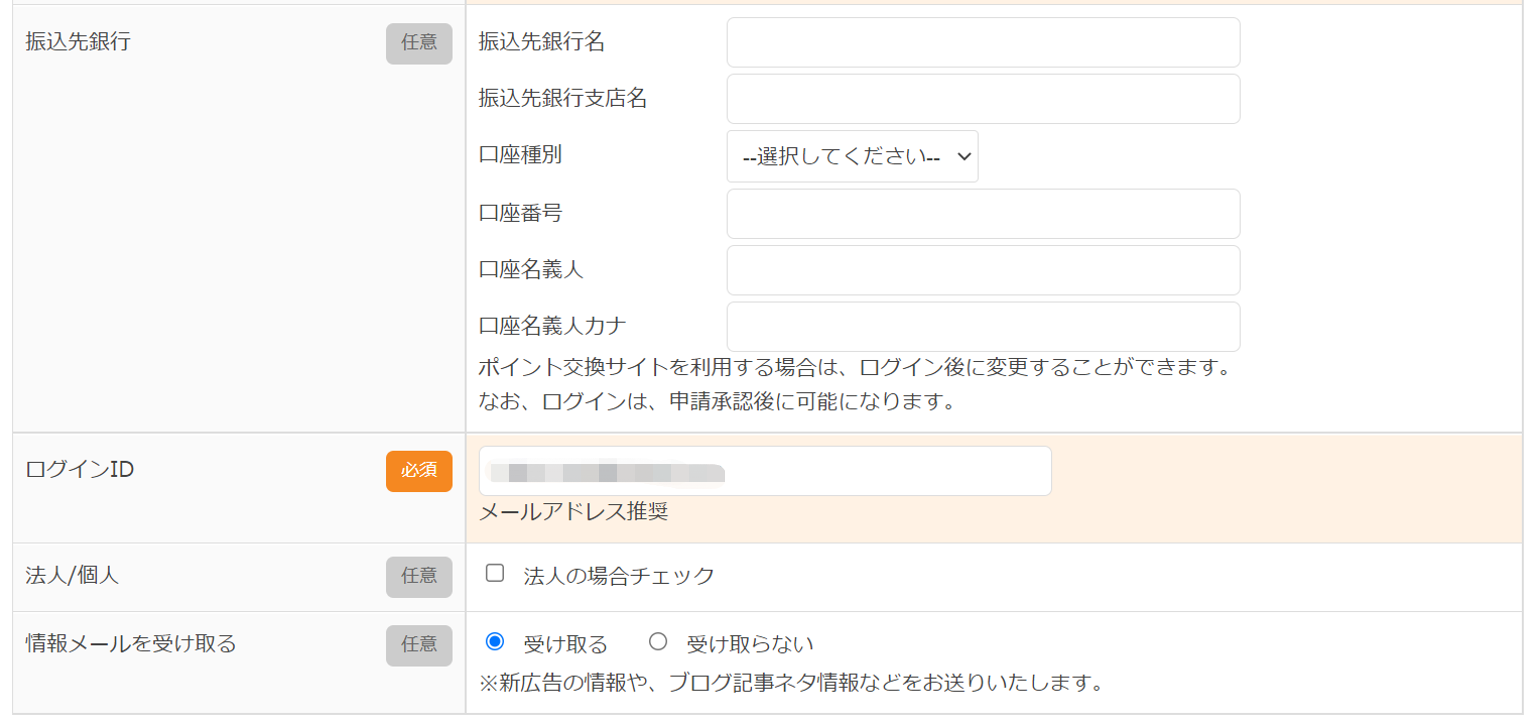This screenshot has width=1540, height=720.
Task: Choose the 受け取らない radio option
Action: [x=658, y=642]
